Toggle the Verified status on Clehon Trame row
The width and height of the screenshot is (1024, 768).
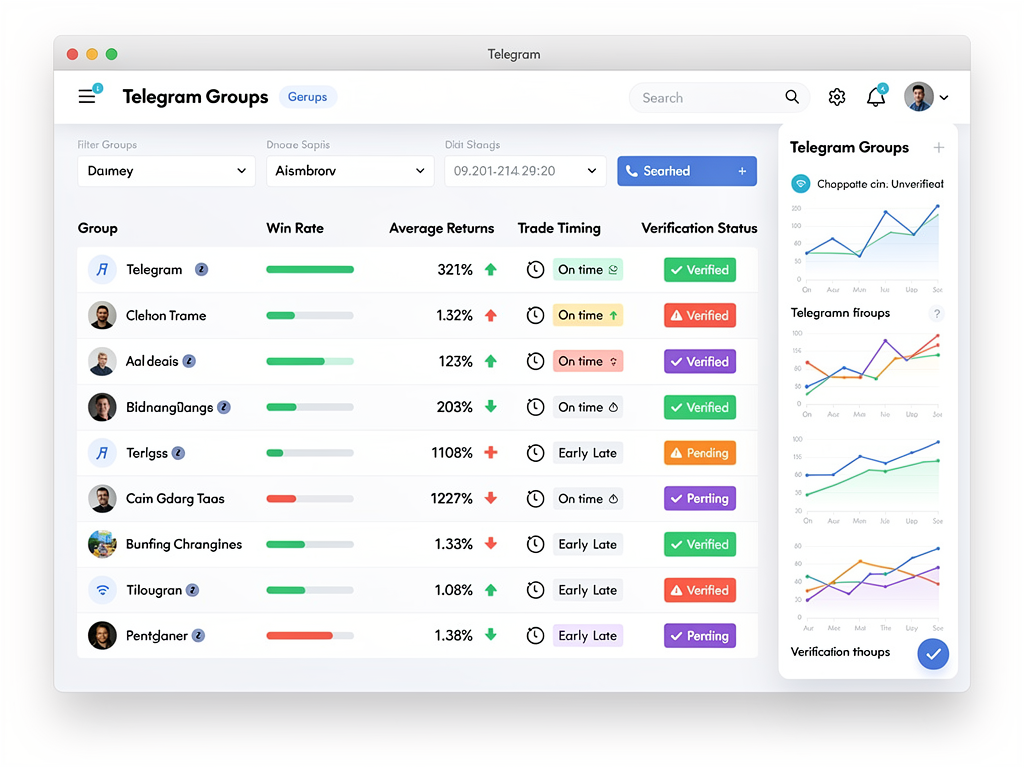coord(699,315)
